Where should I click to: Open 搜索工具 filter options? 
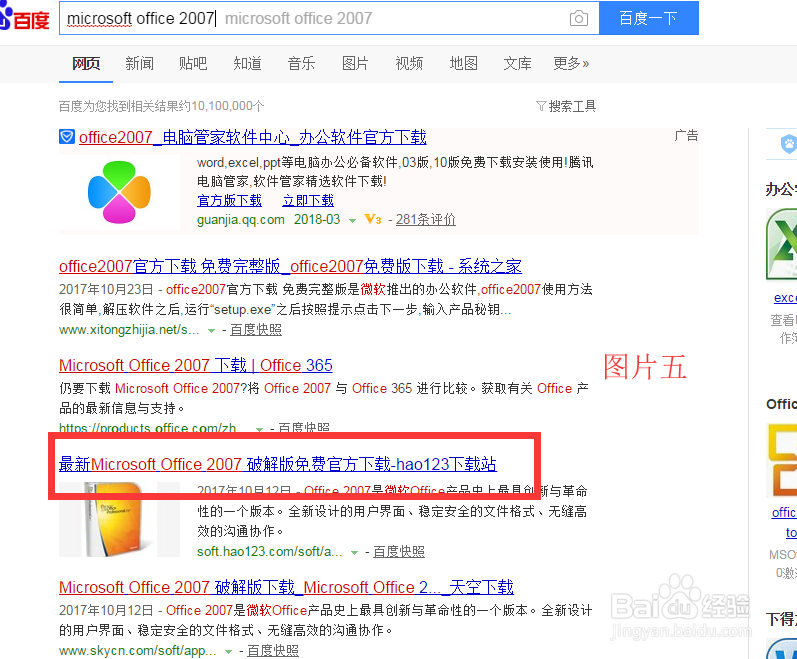pyautogui.click(x=566, y=106)
